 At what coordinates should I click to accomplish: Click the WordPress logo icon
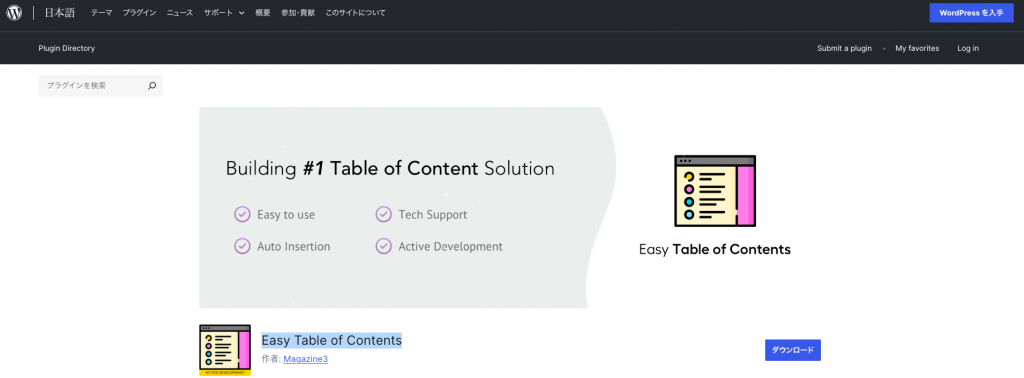[14, 13]
